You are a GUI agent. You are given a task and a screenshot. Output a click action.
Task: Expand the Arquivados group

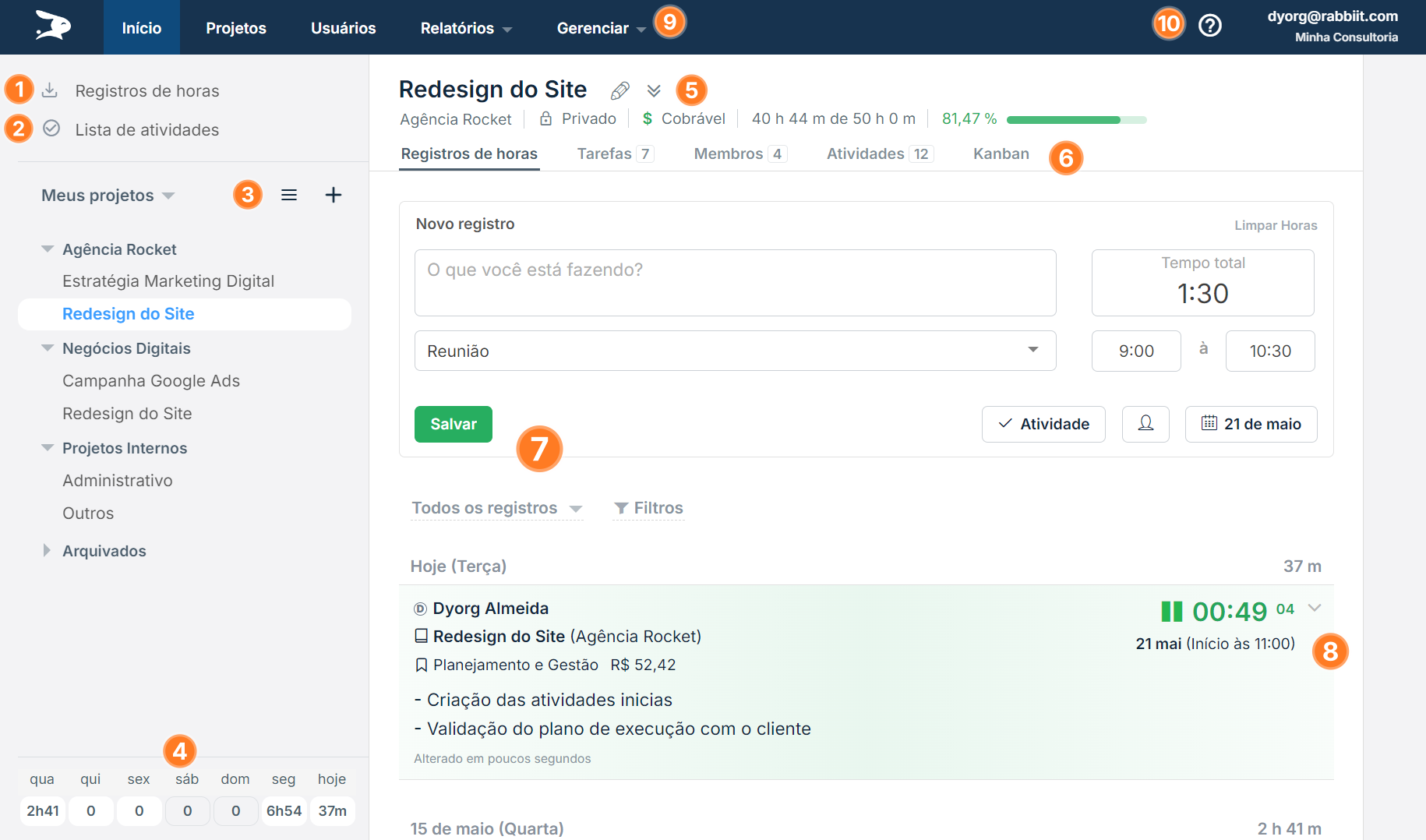[x=47, y=550]
